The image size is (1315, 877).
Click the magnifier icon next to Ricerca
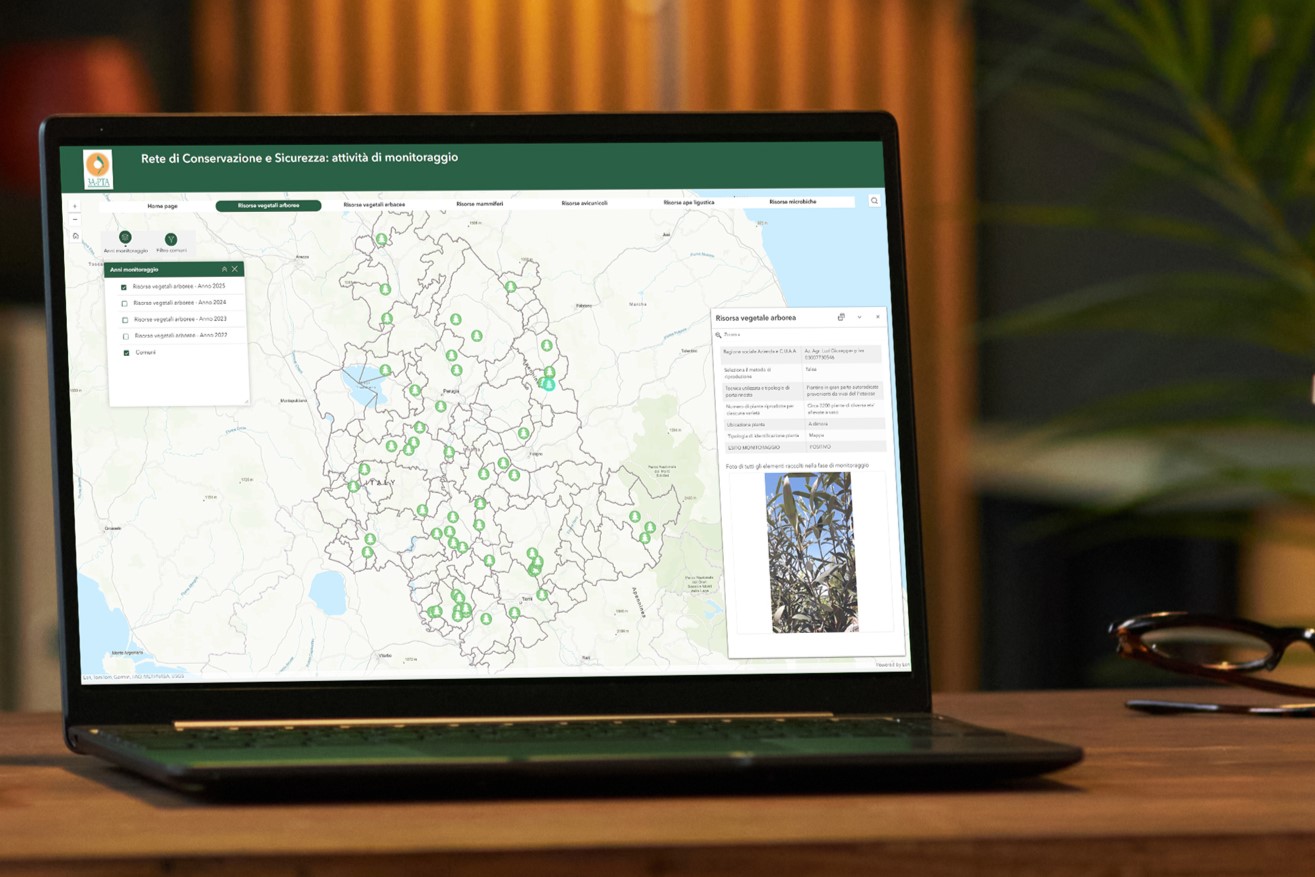(717, 334)
